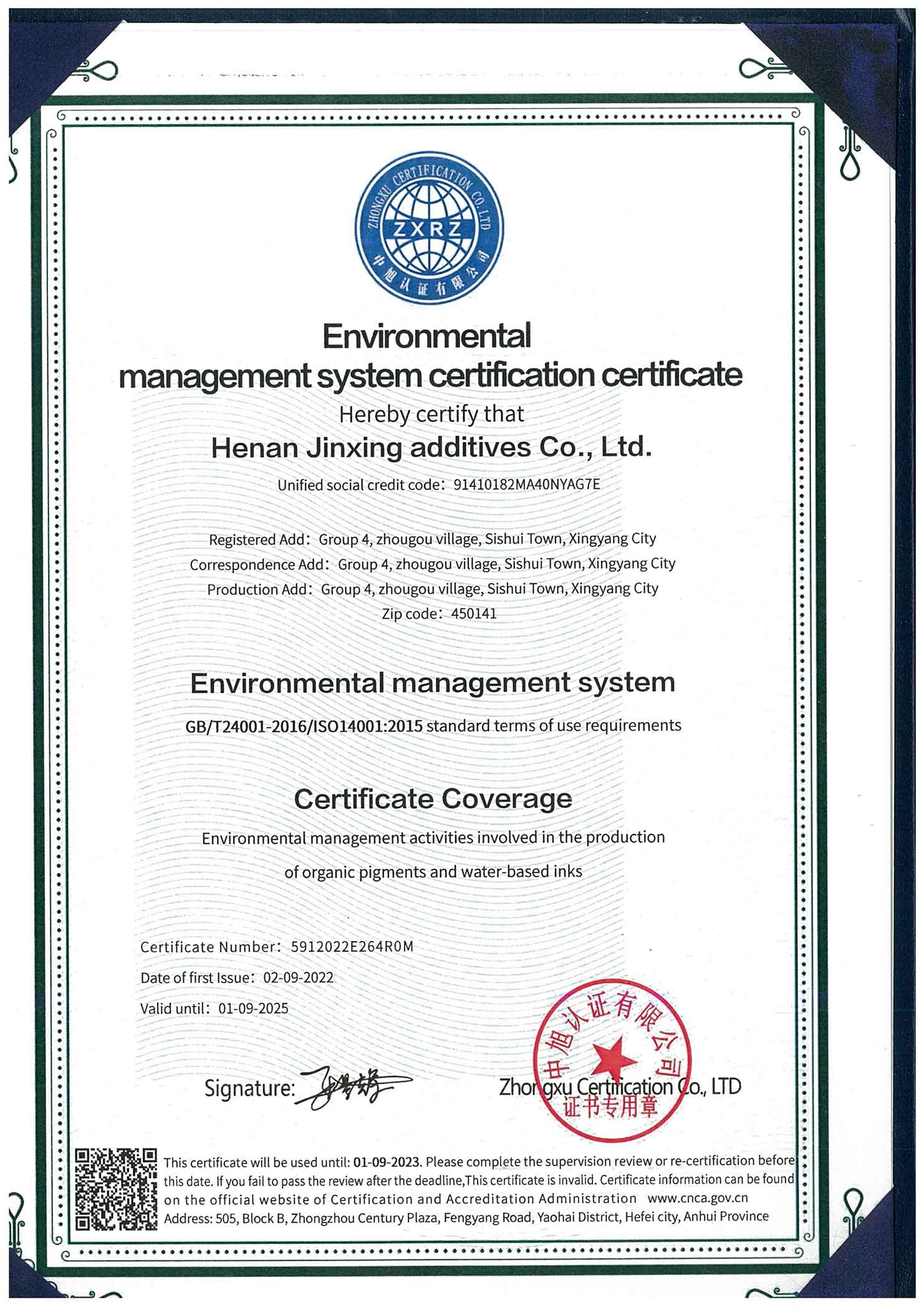Select valid until date 01-09-2025
924x1307 pixels.
(253, 1008)
